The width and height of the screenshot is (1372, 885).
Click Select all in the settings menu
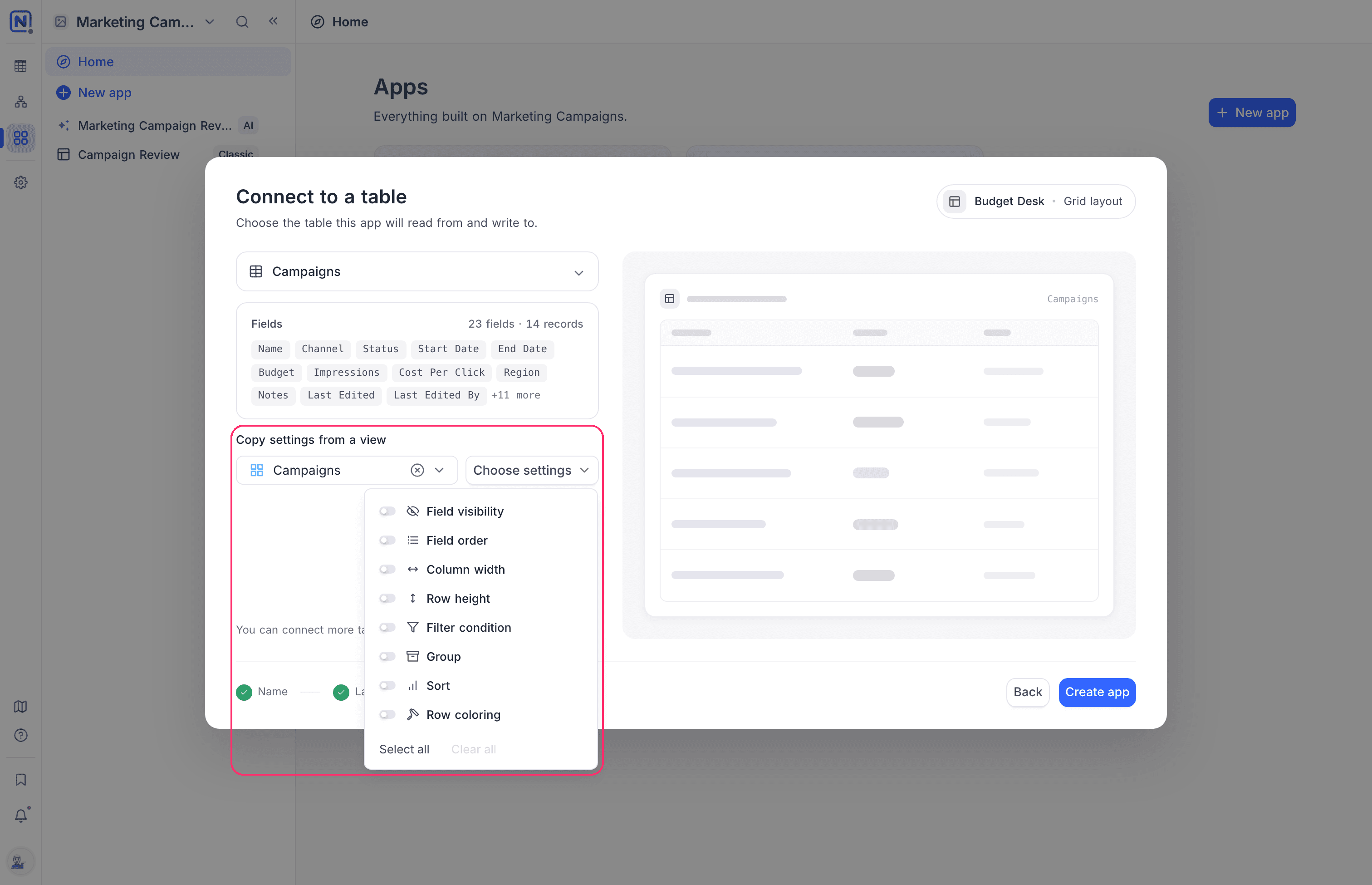(x=404, y=749)
